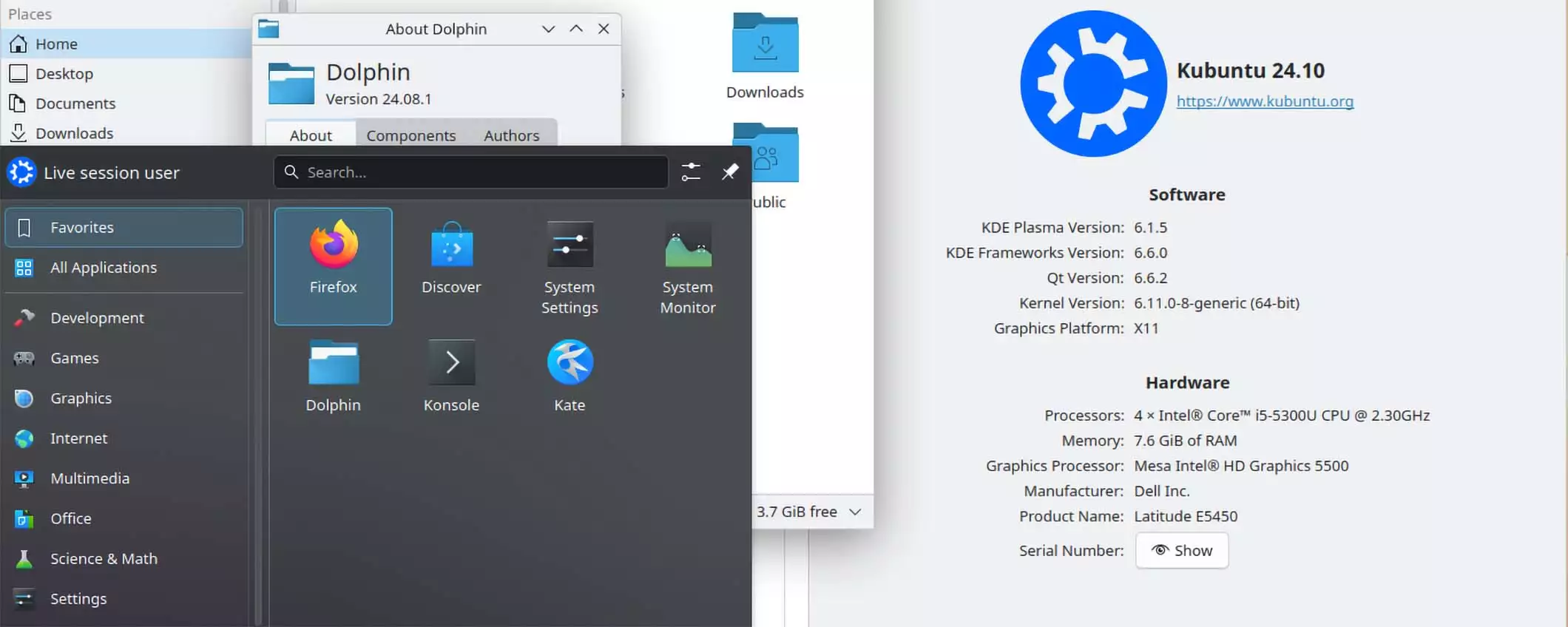This screenshot has width=1568, height=627.
Task: Select the Favorites category
Action: click(124, 227)
